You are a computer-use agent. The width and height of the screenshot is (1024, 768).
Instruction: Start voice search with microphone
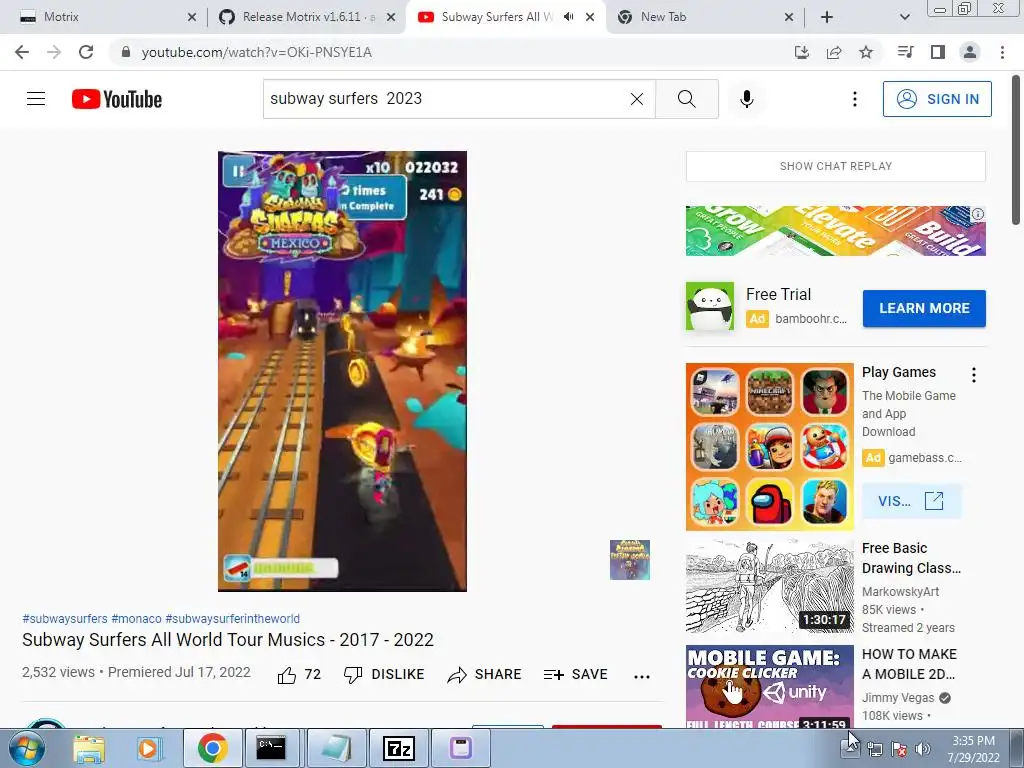746,99
